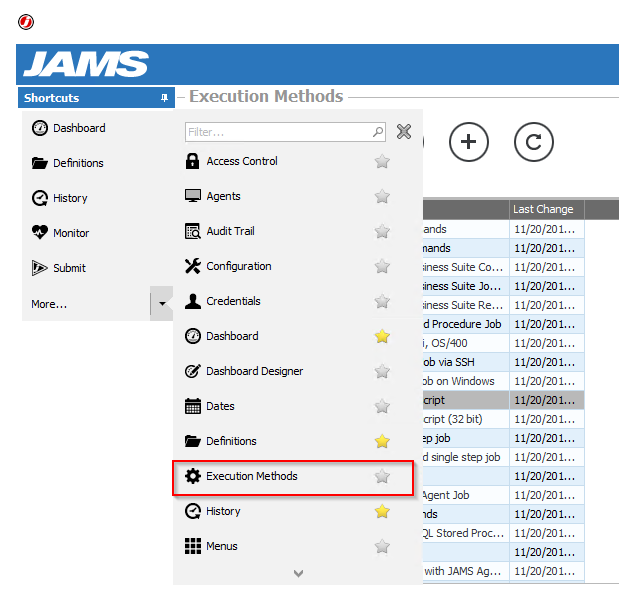Click the red JAMS application icon
This screenshot has height=604, width=619.
click(26, 22)
